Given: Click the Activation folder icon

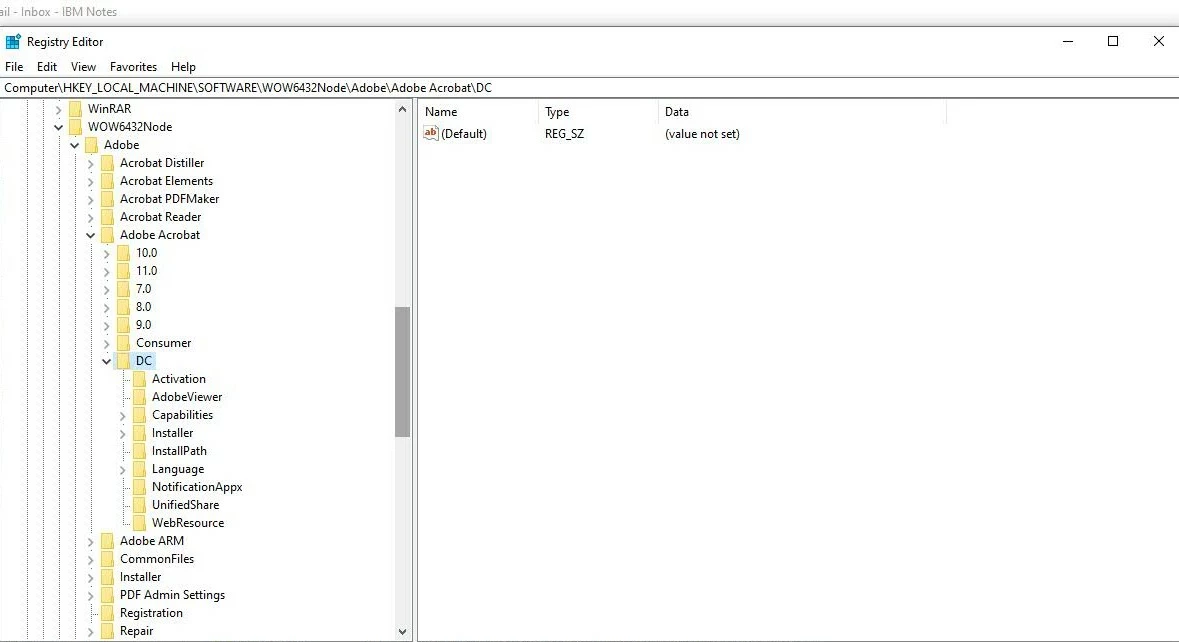Looking at the screenshot, I should [x=139, y=380].
